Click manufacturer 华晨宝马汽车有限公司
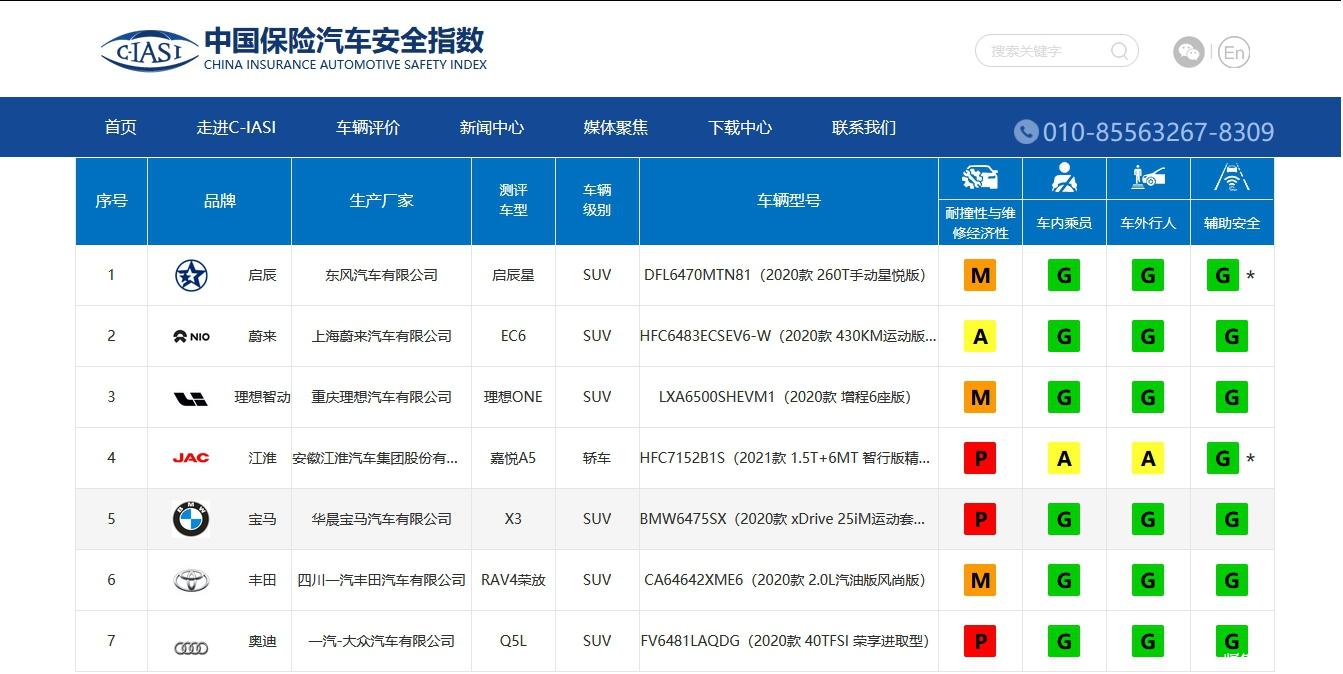Image resolution: width=1343 pixels, height=674 pixels. (x=381, y=519)
